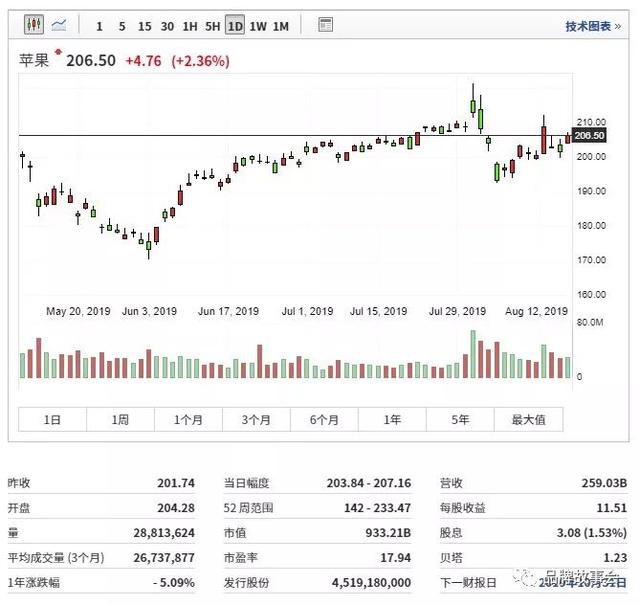The height and width of the screenshot is (605, 640).
Task: Switch the range to 5年
Action: (x=460, y=419)
